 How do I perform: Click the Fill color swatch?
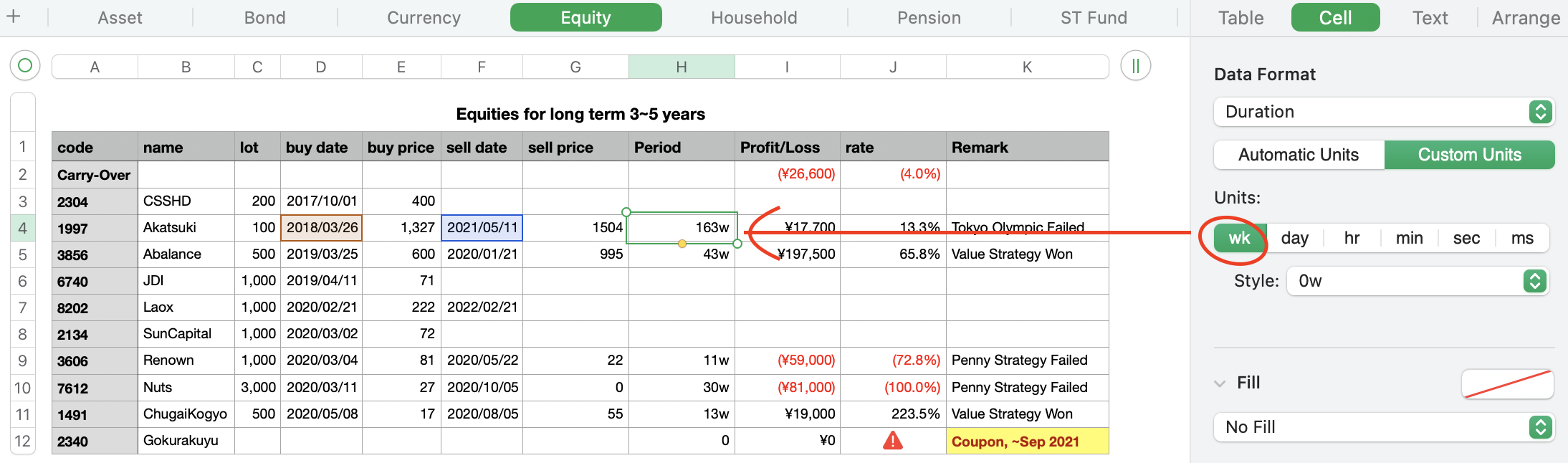tap(1507, 384)
